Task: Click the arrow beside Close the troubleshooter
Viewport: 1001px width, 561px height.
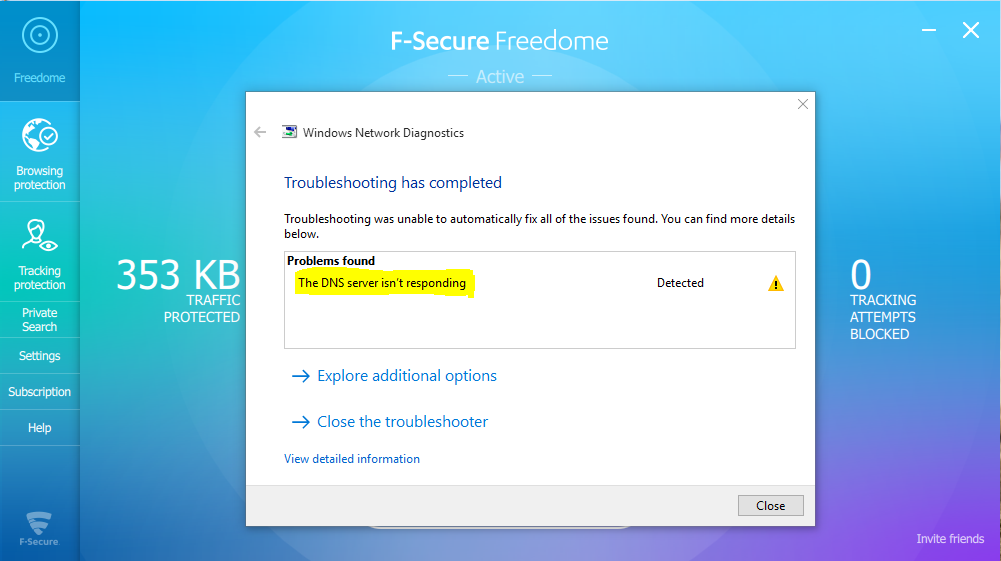Action: [x=301, y=422]
